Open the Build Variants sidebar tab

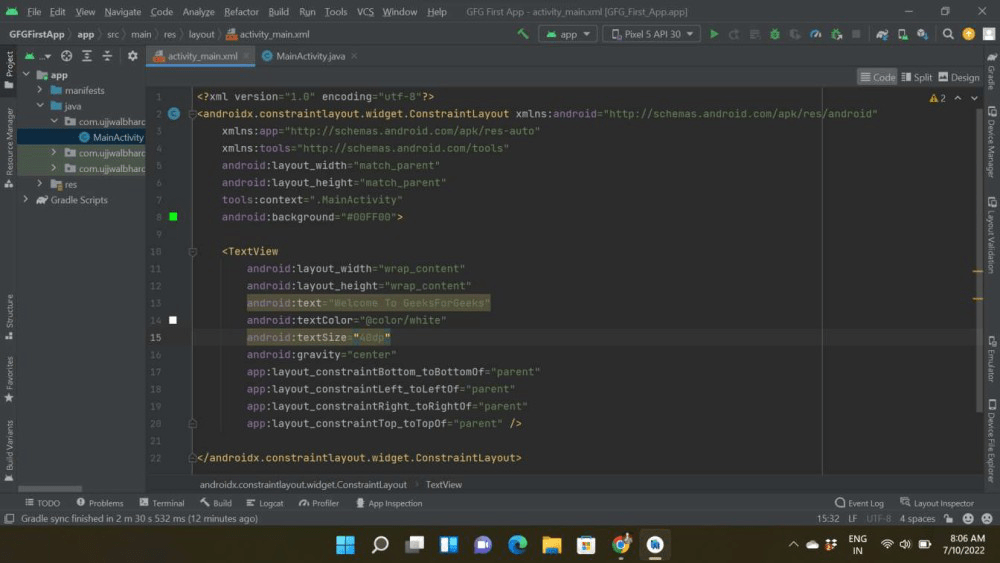9,451
